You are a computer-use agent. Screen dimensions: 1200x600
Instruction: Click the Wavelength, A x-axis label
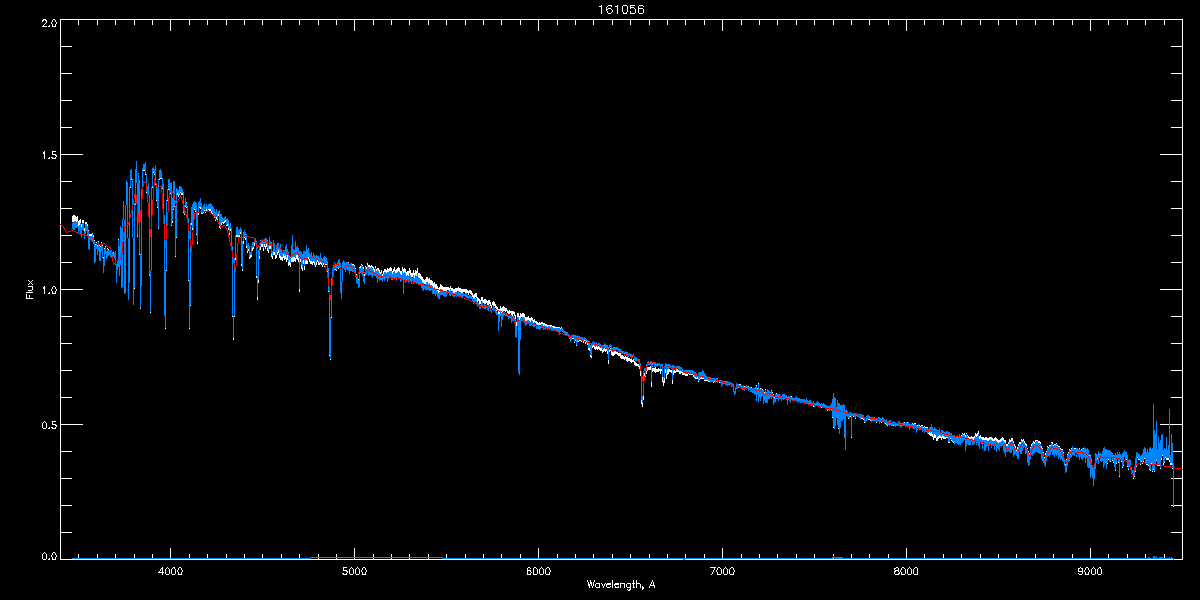[x=620, y=584]
